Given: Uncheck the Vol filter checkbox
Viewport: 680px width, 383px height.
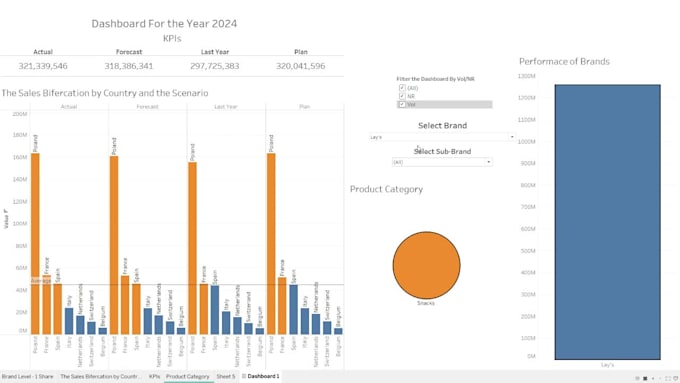Looking at the screenshot, I should pyautogui.click(x=402, y=104).
